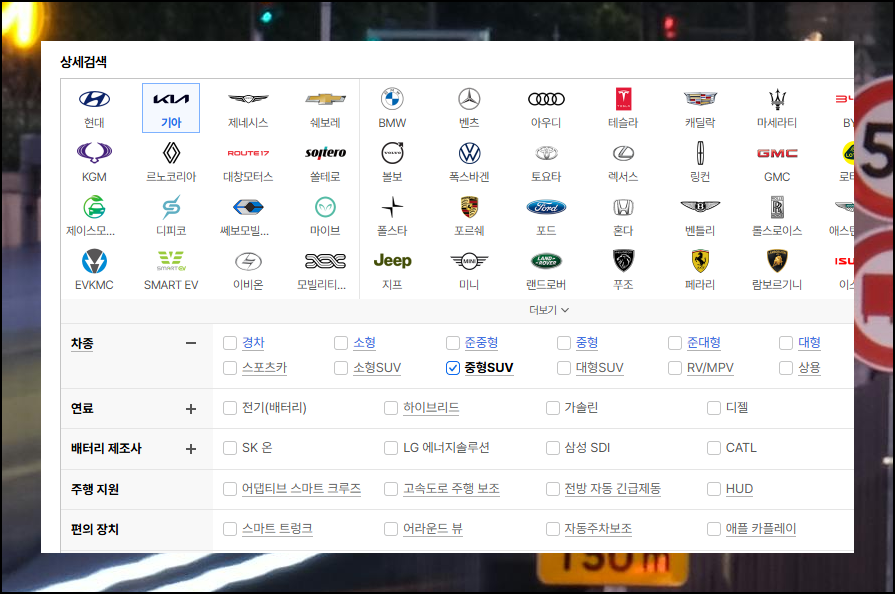Choose the Maserati (마세라티) trident logo
Screen dimensions: 895x594
click(777, 99)
